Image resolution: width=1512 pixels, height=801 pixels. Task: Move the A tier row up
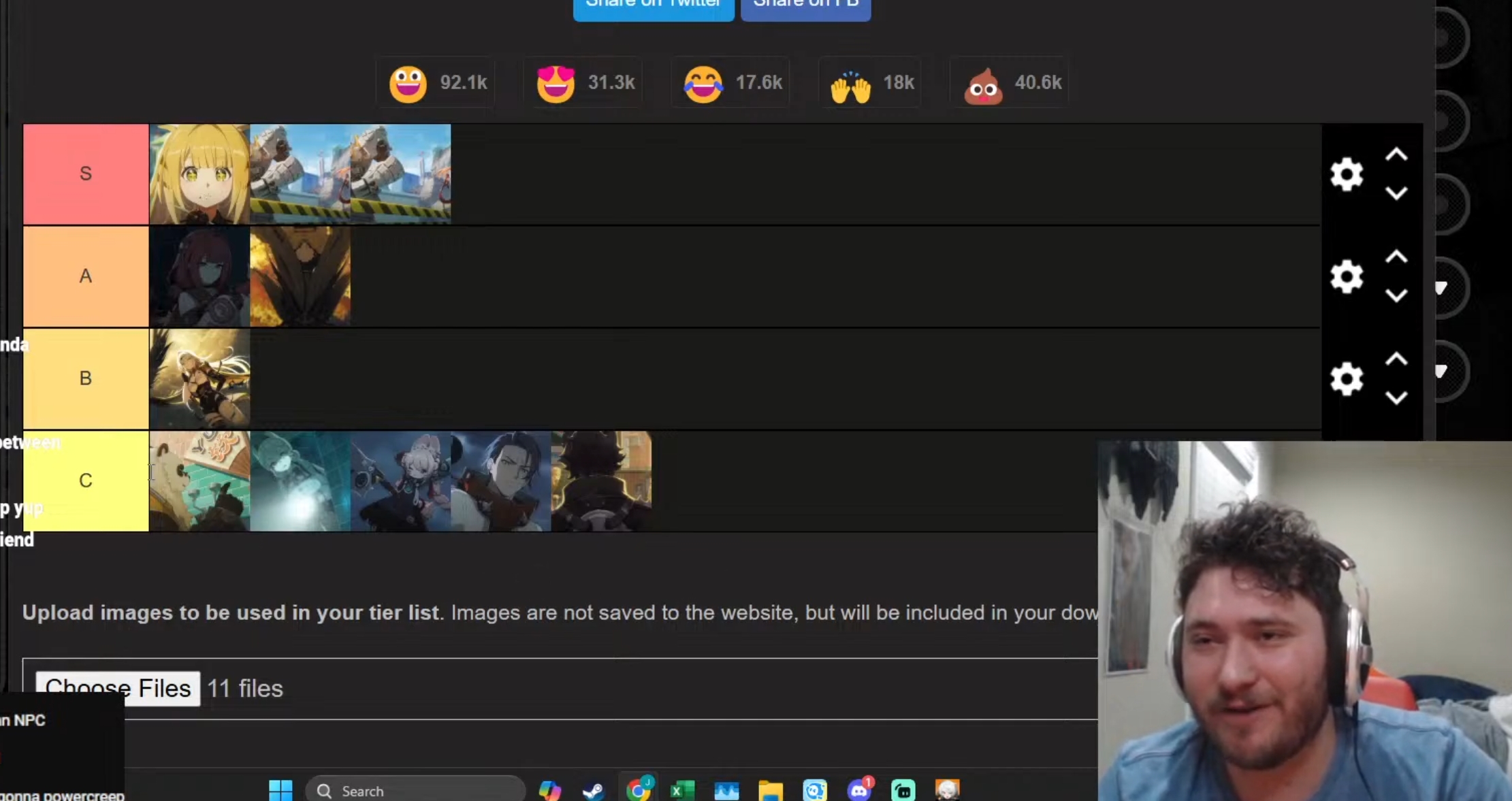1396,257
